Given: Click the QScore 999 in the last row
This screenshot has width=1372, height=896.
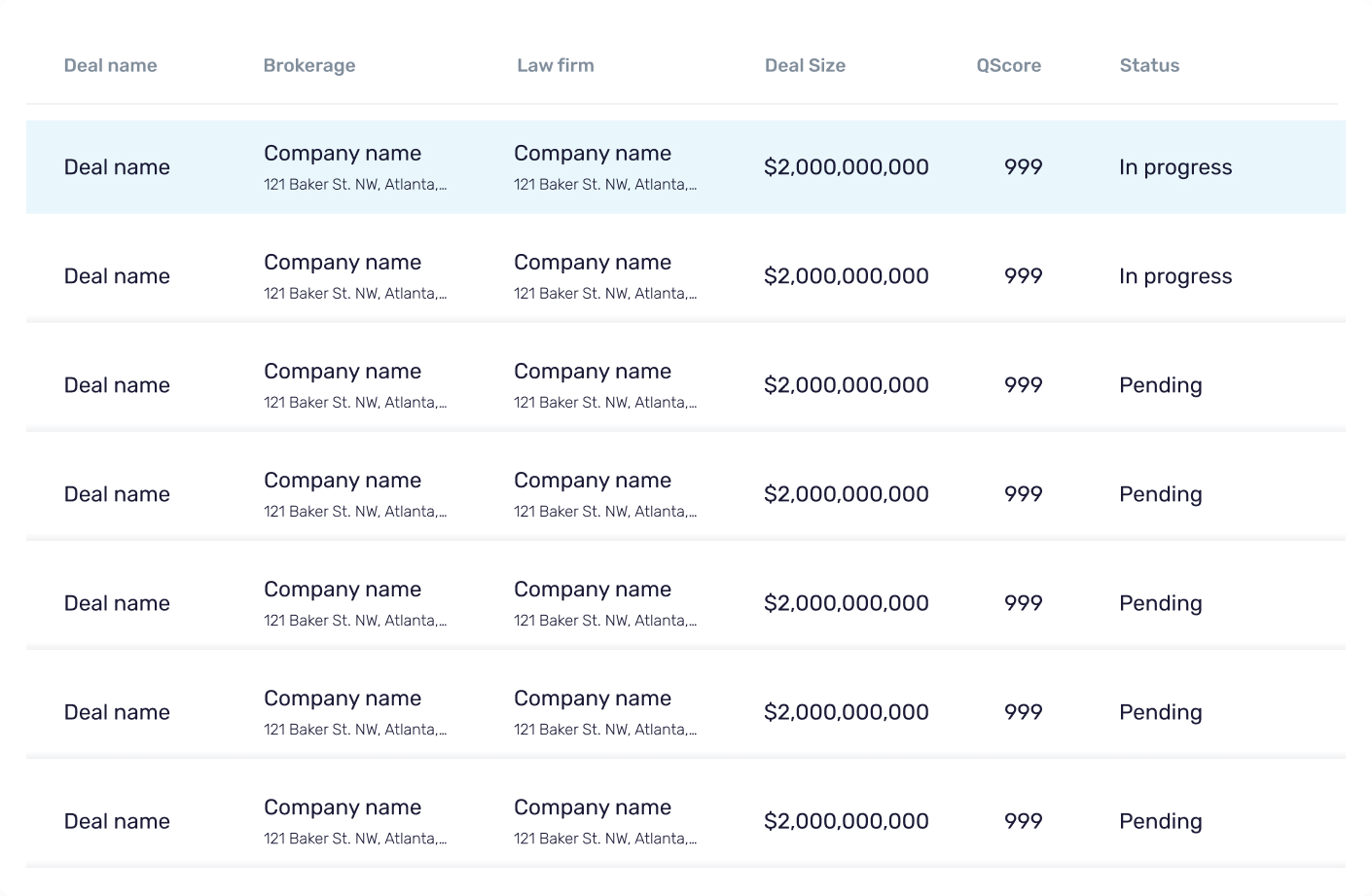Looking at the screenshot, I should point(1023,821).
